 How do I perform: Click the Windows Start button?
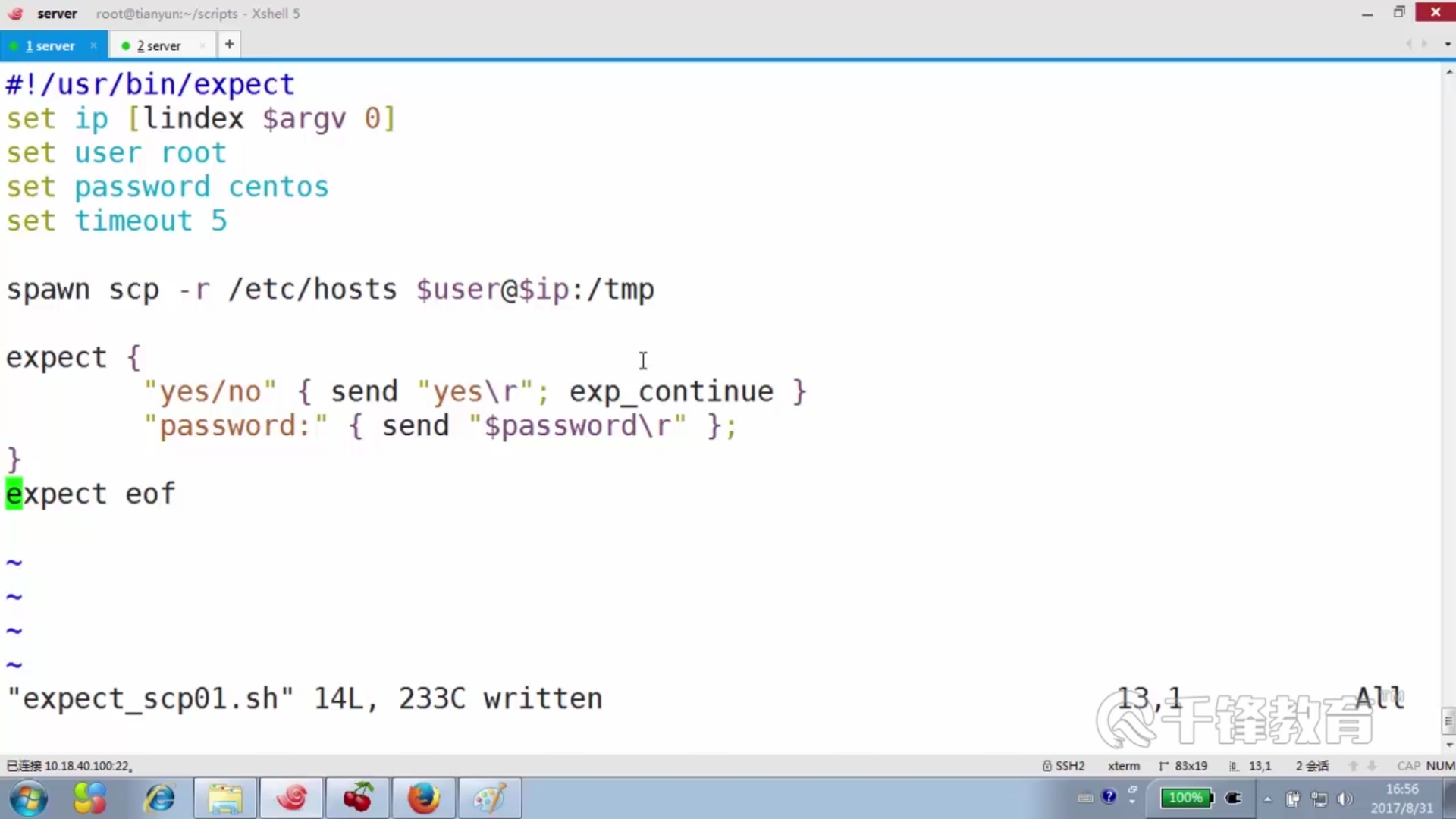point(29,798)
